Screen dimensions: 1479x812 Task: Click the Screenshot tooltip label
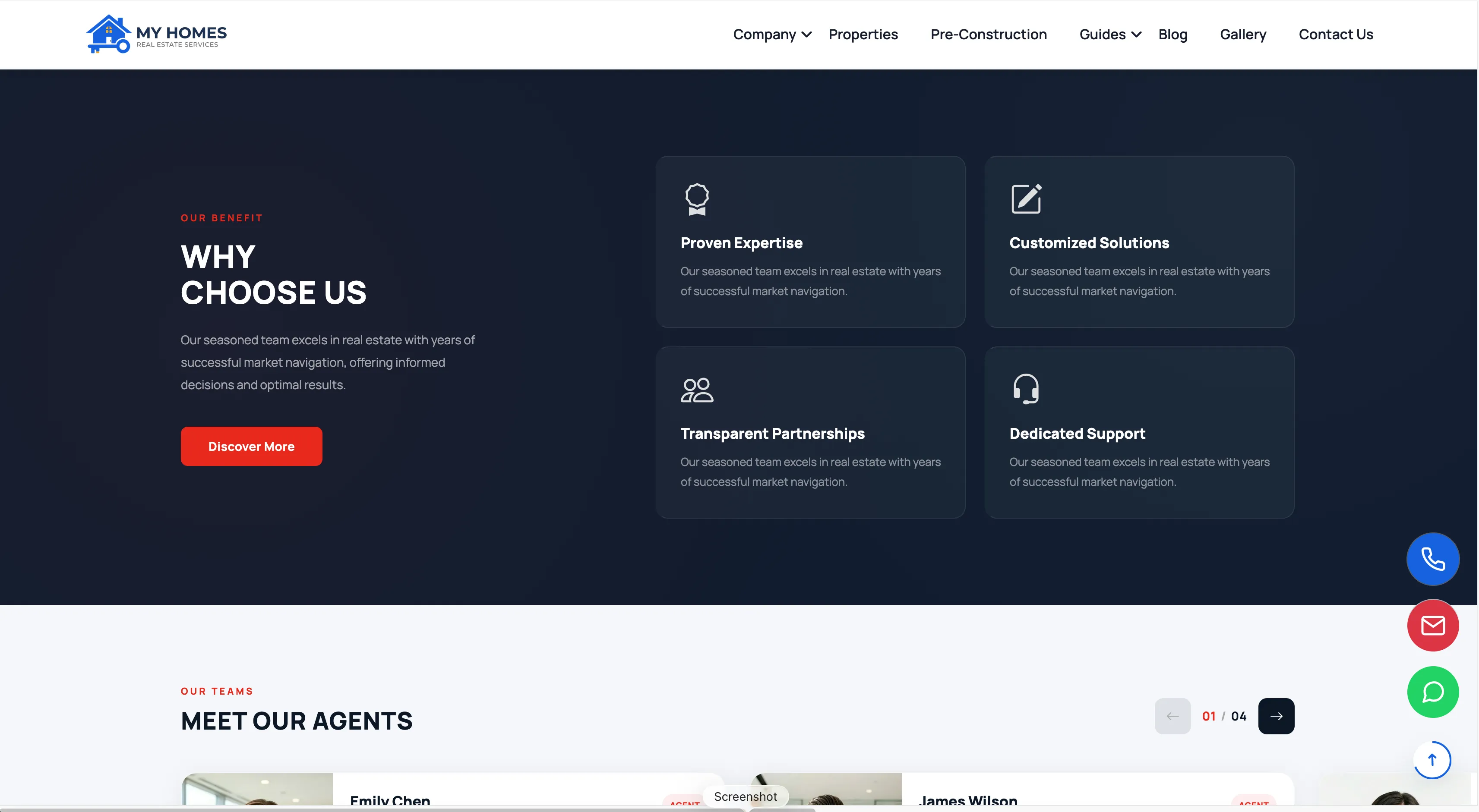pos(745,796)
